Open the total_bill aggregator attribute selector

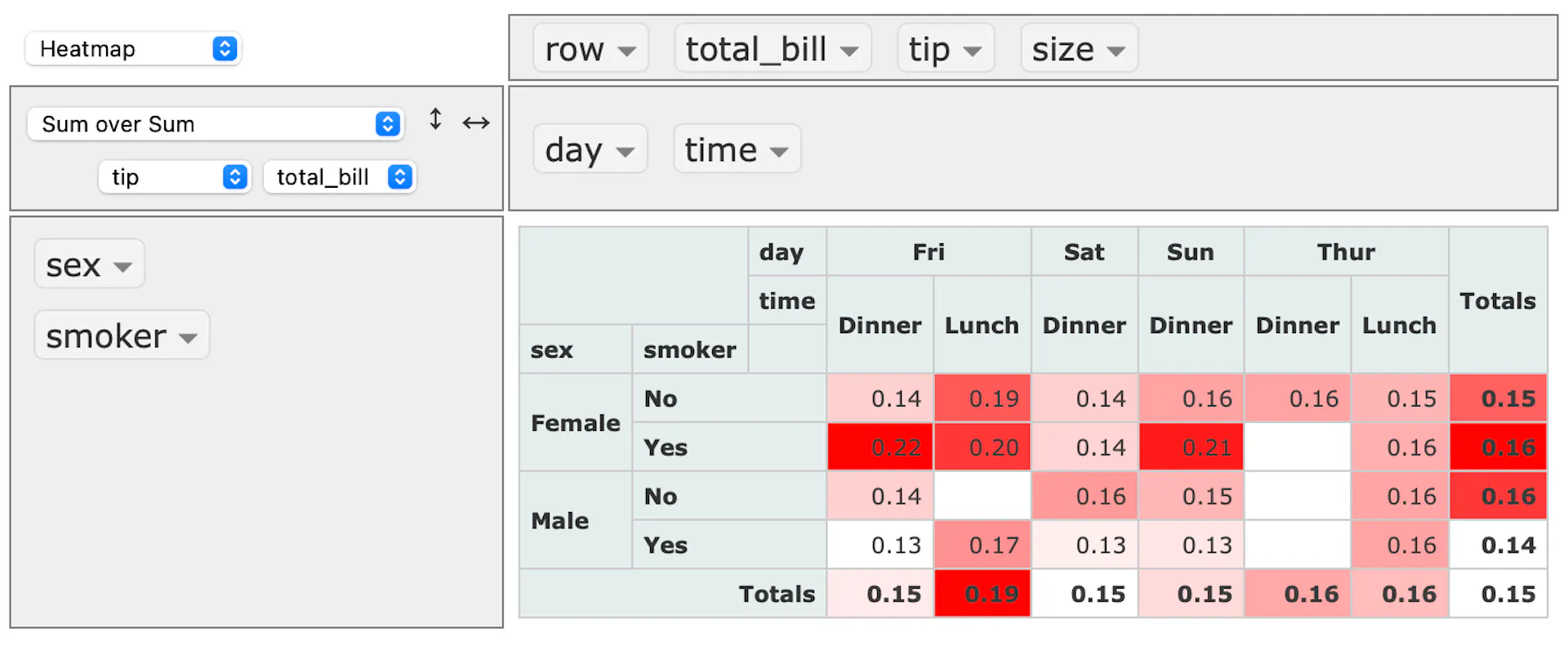[x=340, y=177]
